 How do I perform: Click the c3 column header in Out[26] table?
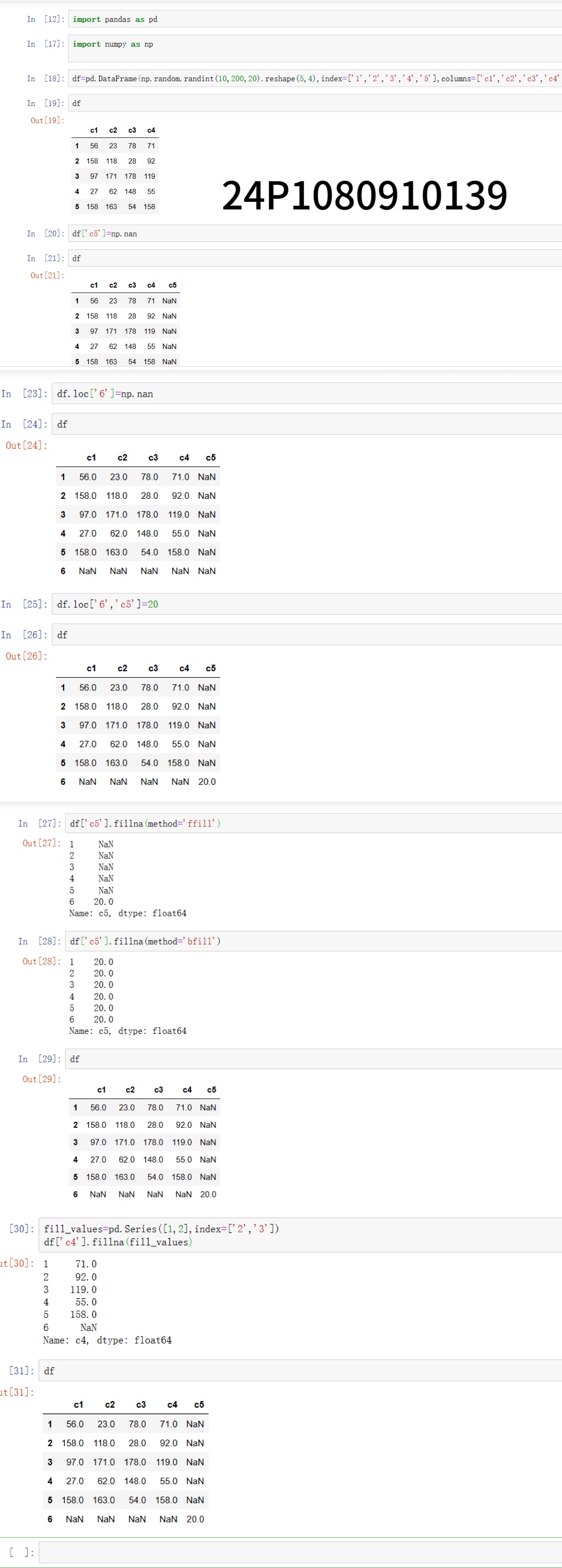(x=154, y=668)
